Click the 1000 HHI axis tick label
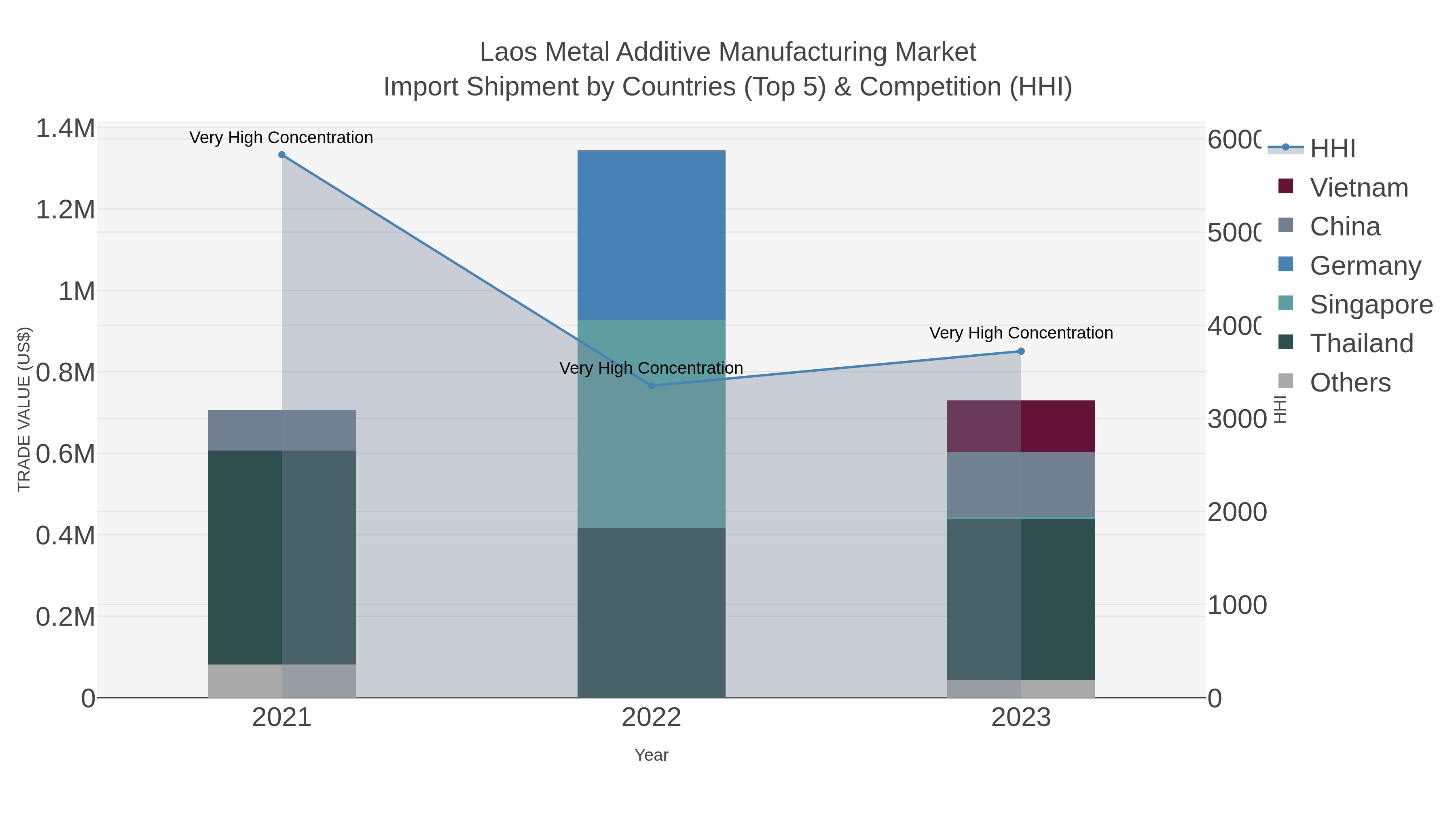 coord(1237,605)
